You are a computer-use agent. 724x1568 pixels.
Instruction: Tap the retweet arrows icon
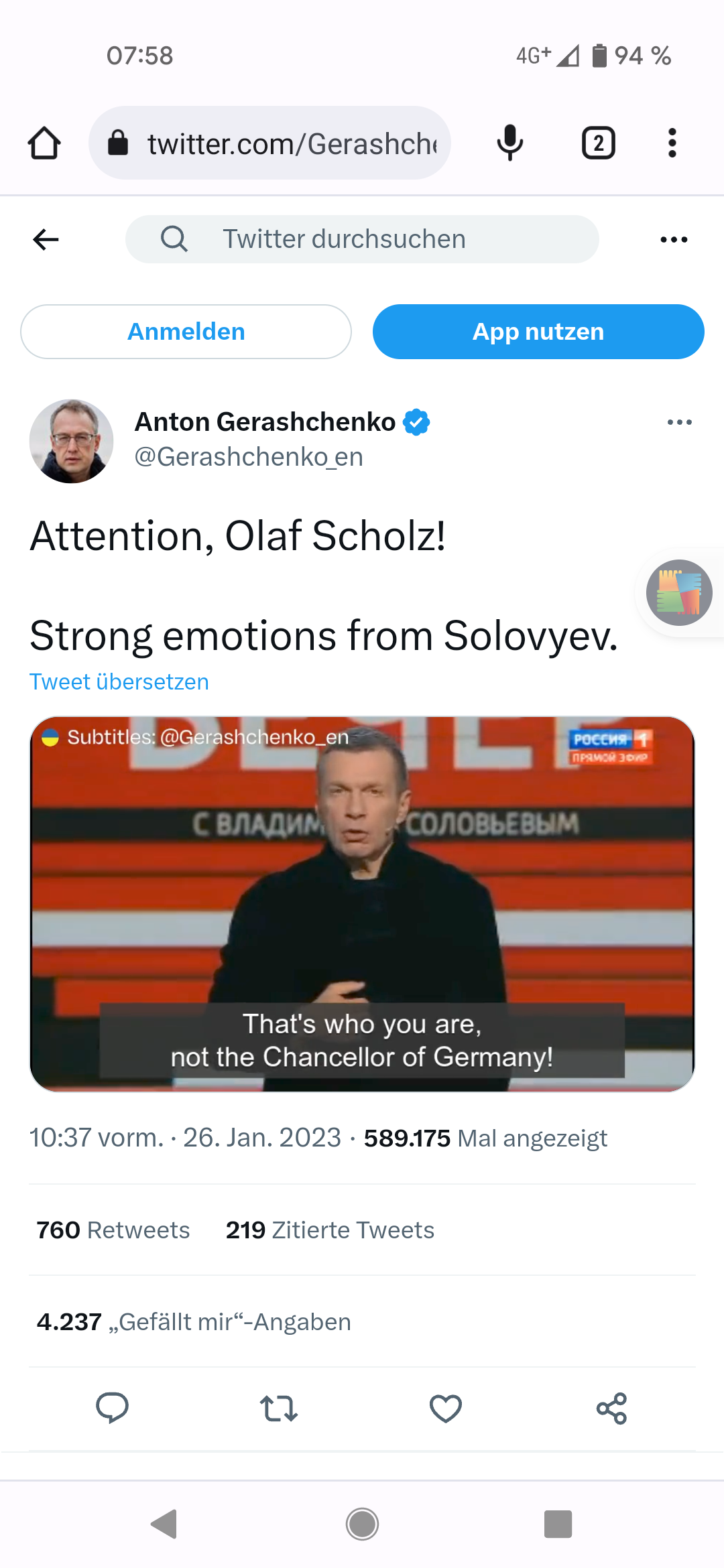[x=278, y=1408]
